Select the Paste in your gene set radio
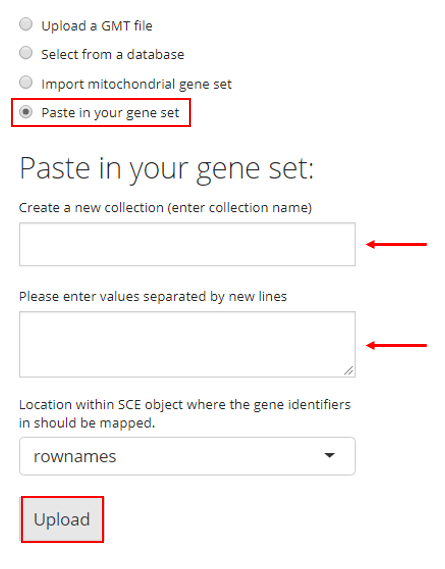The image size is (445, 569). (x=26, y=112)
